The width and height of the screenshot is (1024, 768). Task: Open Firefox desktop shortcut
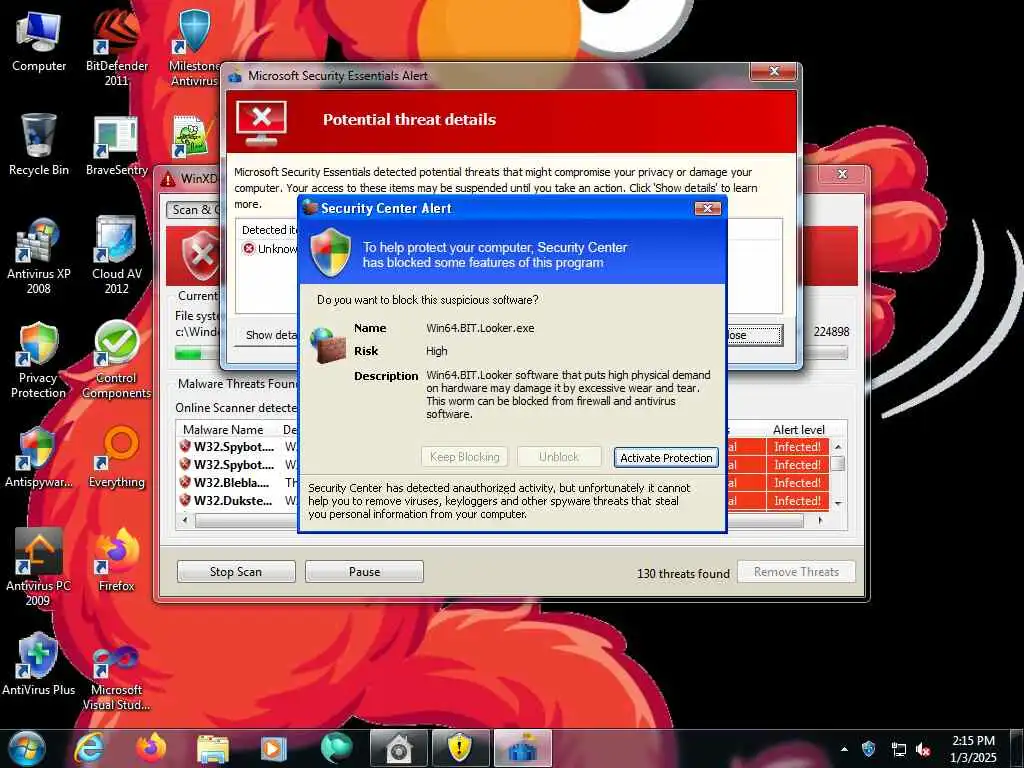(x=116, y=560)
